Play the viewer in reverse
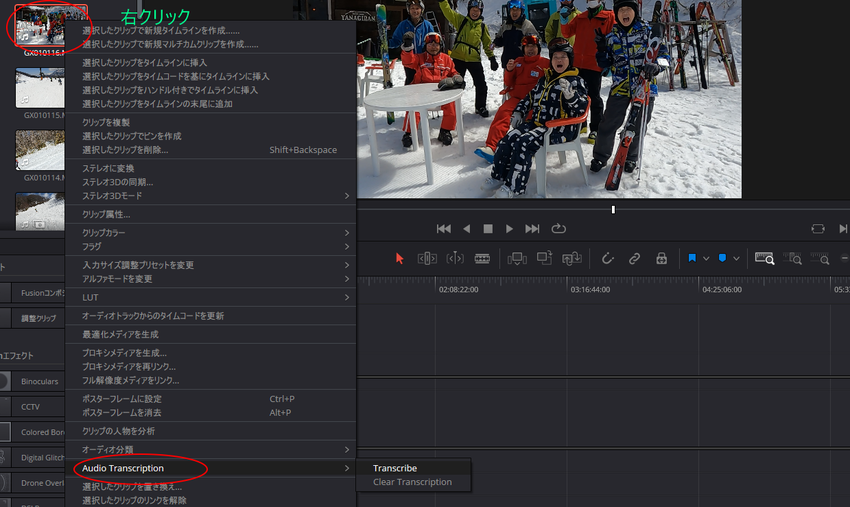This screenshot has height=507, width=850. 467,229
